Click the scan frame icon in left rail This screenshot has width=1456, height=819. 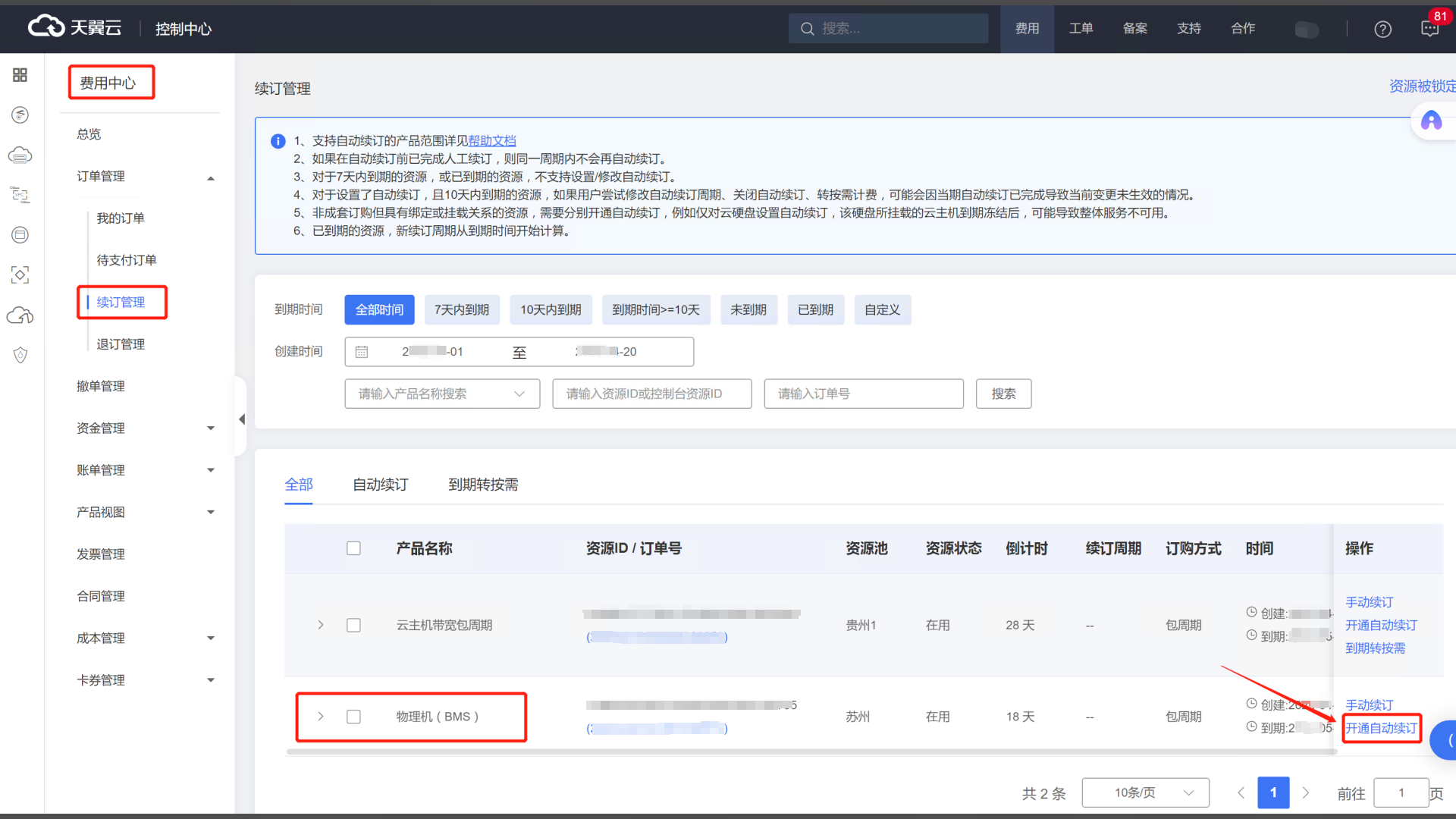[x=20, y=275]
